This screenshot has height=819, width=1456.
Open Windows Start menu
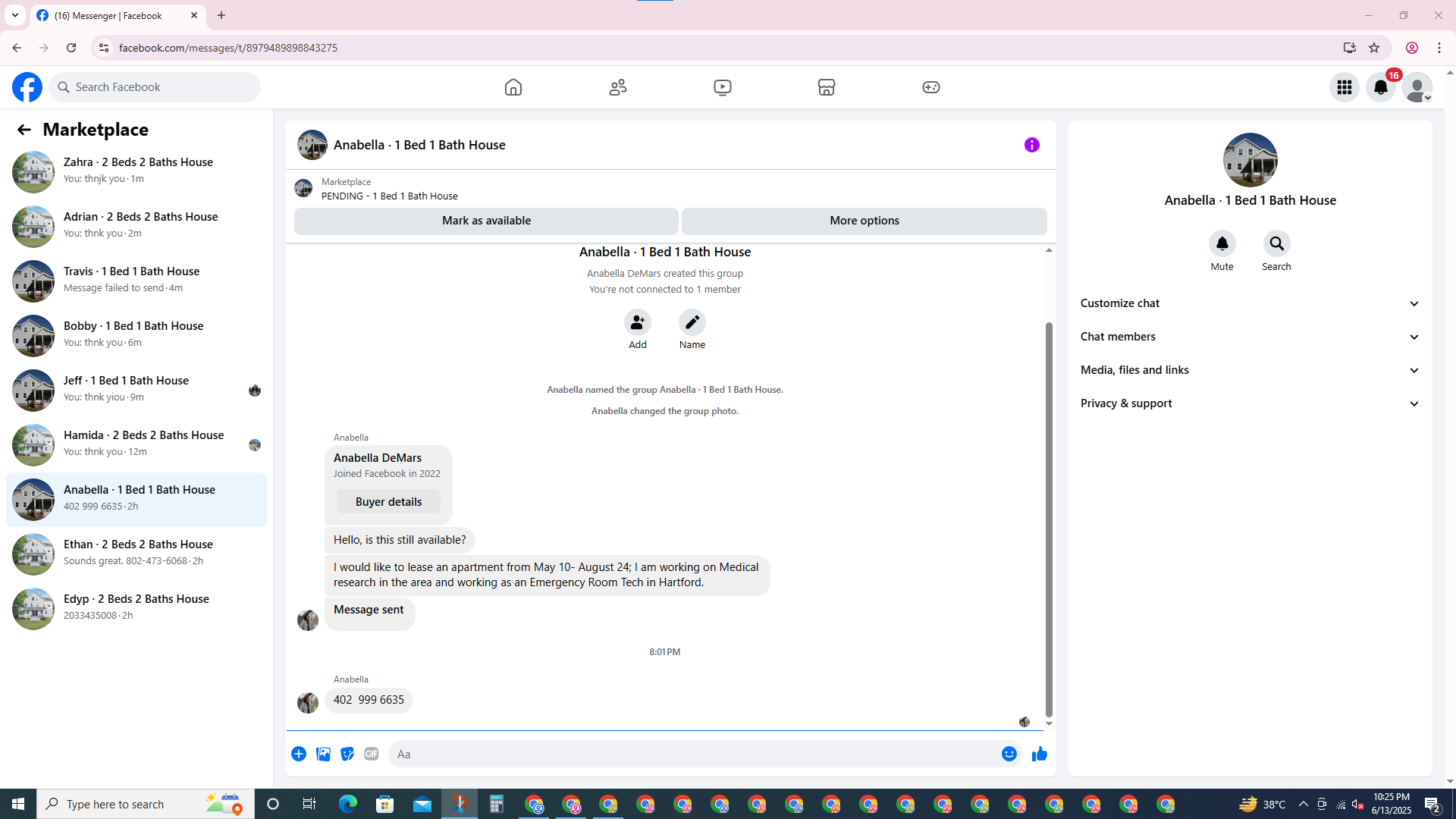[x=18, y=804]
